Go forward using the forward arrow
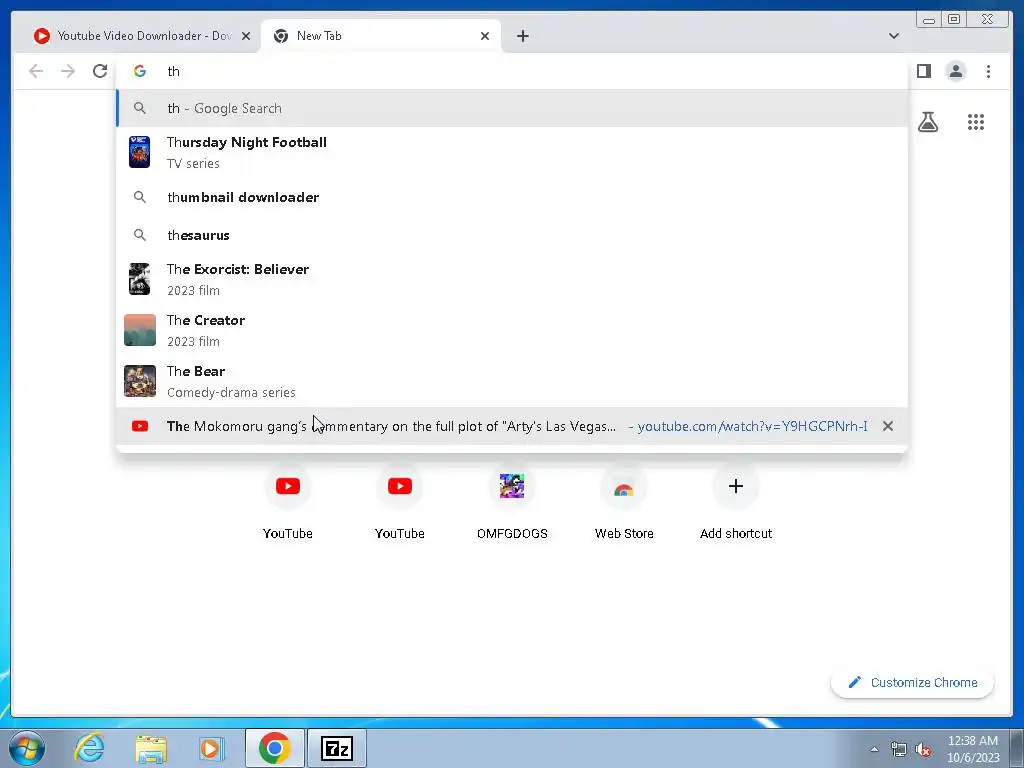Image resolution: width=1024 pixels, height=768 pixels. (68, 71)
